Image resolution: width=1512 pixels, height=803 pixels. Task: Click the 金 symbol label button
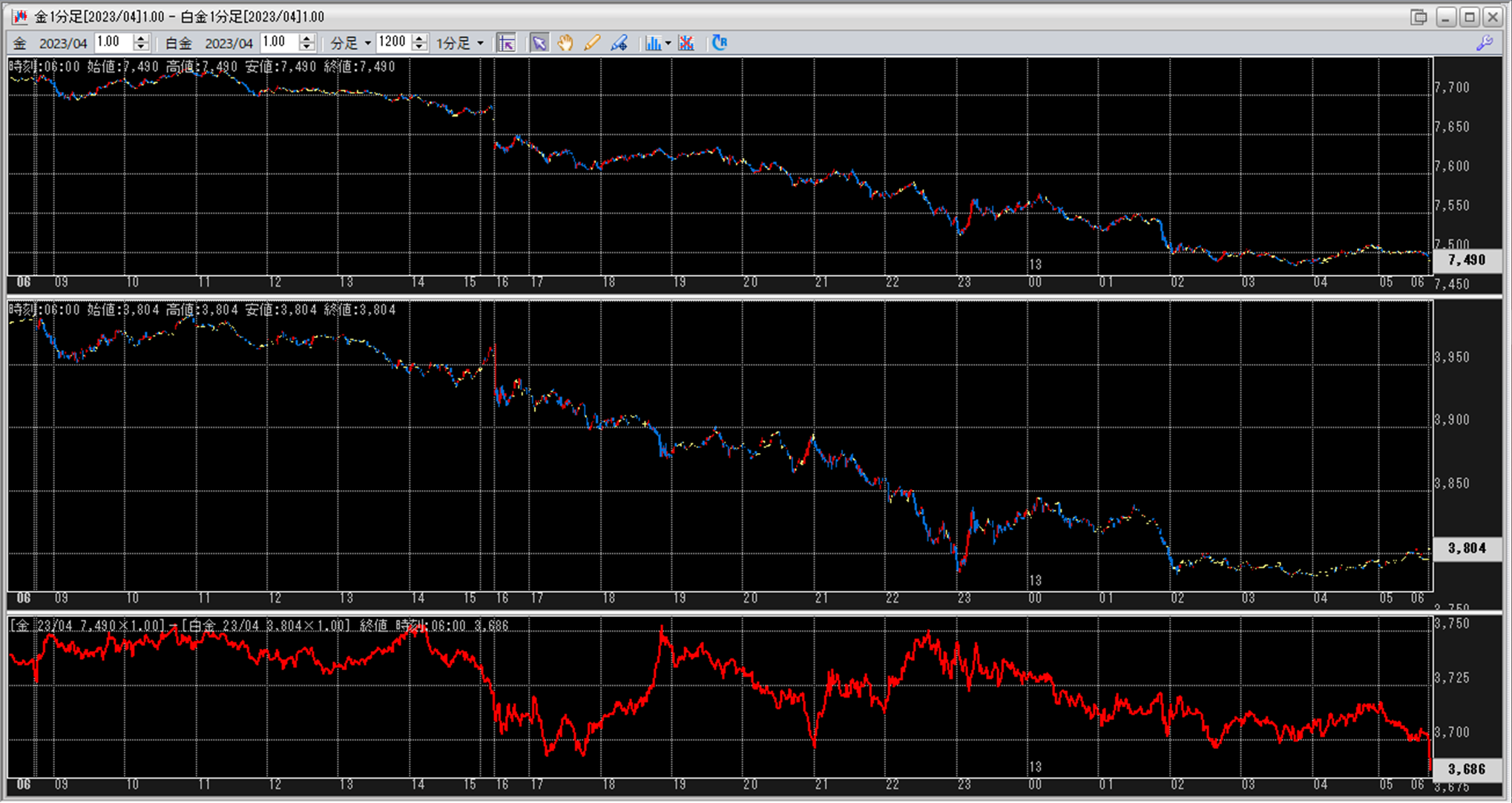tap(20, 43)
